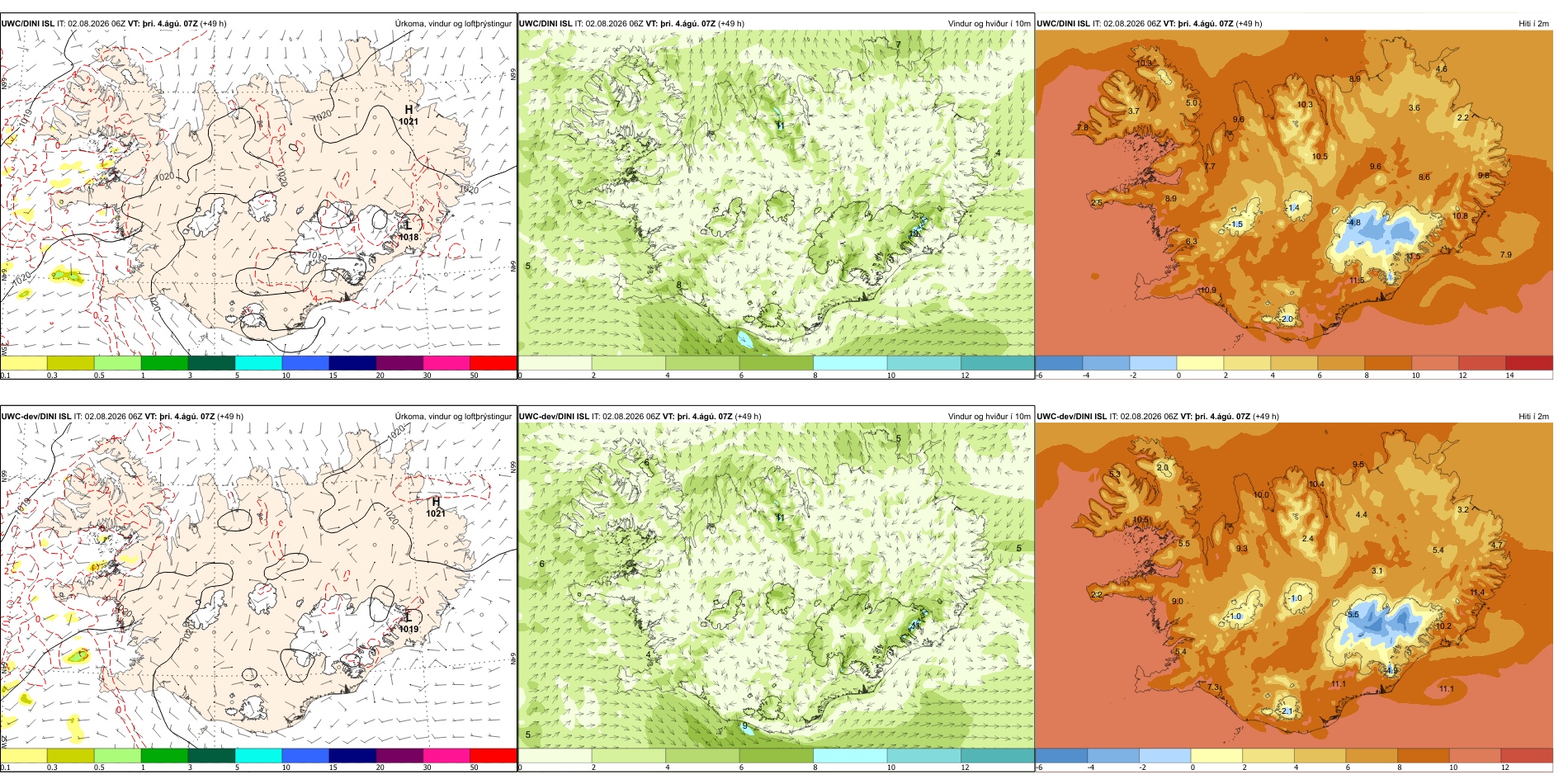Click the H 1021 high on UWC-dev pressure map
Viewport: 1568px width, 784px height.
(x=436, y=507)
